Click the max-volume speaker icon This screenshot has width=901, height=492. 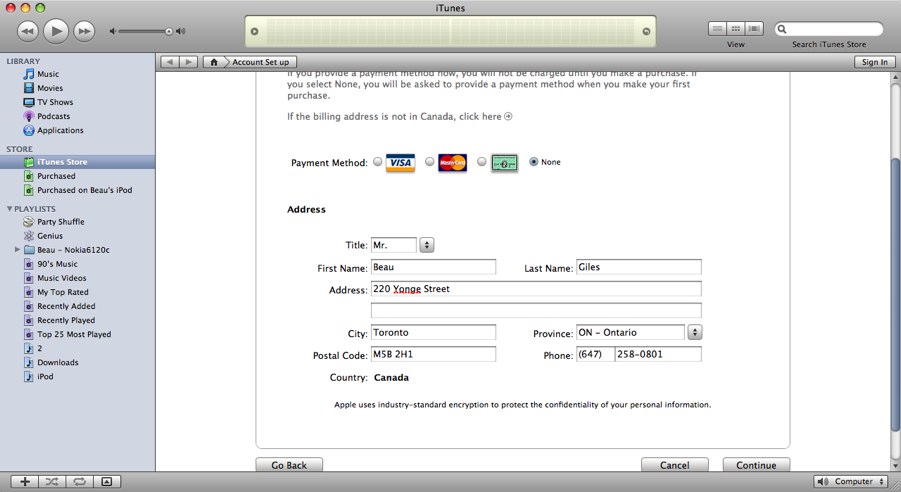pos(181,31)
